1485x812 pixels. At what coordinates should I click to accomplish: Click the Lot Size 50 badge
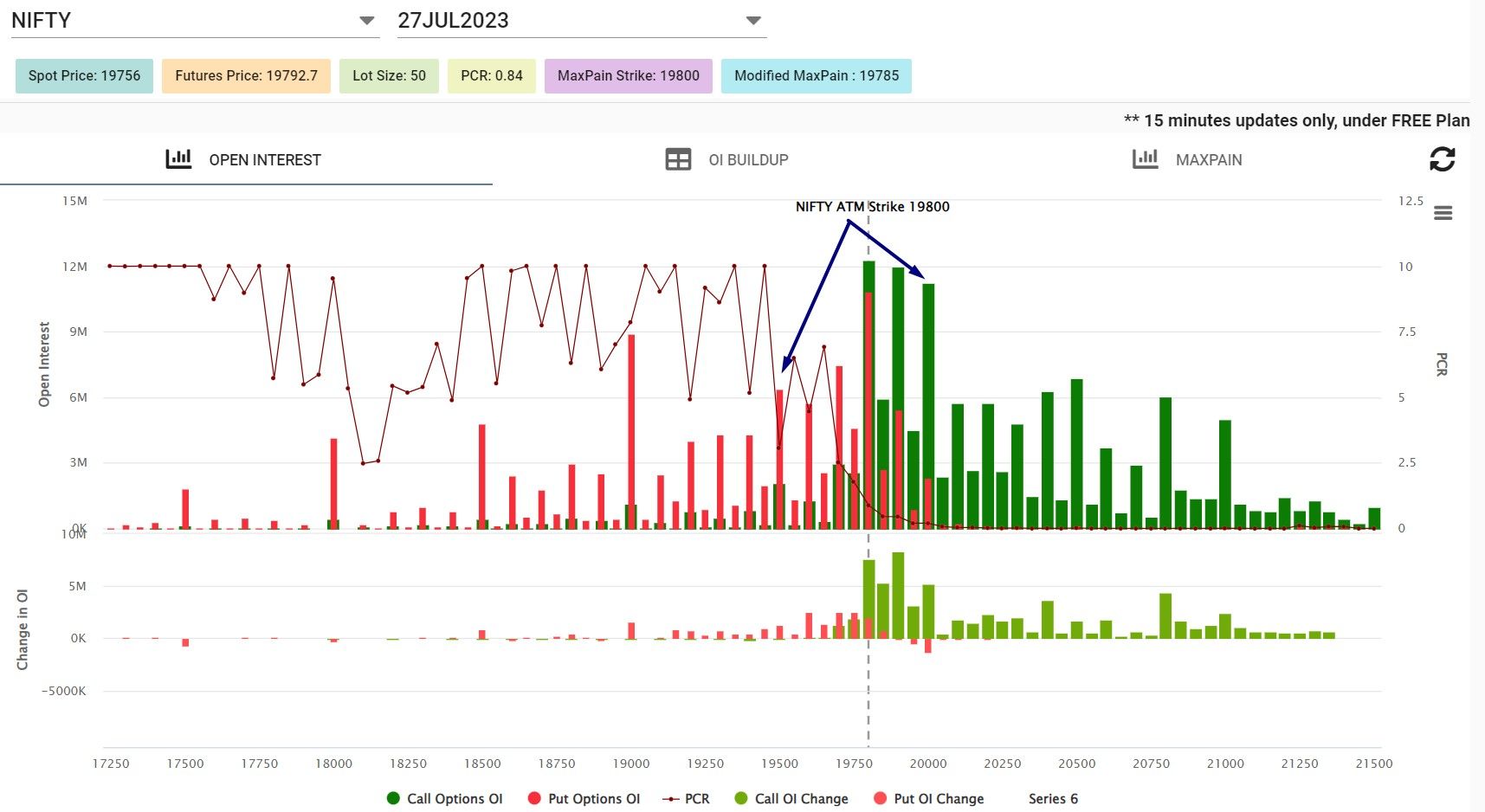tap(389, 75)
